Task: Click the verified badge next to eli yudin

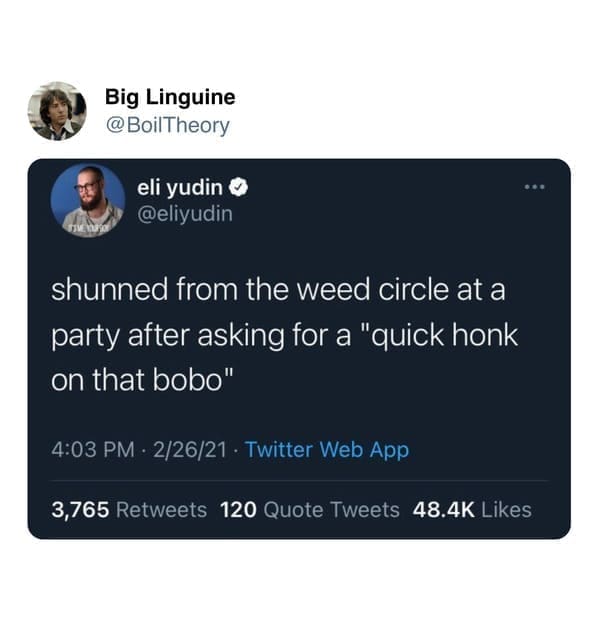Action: click(x=238, y=187)
